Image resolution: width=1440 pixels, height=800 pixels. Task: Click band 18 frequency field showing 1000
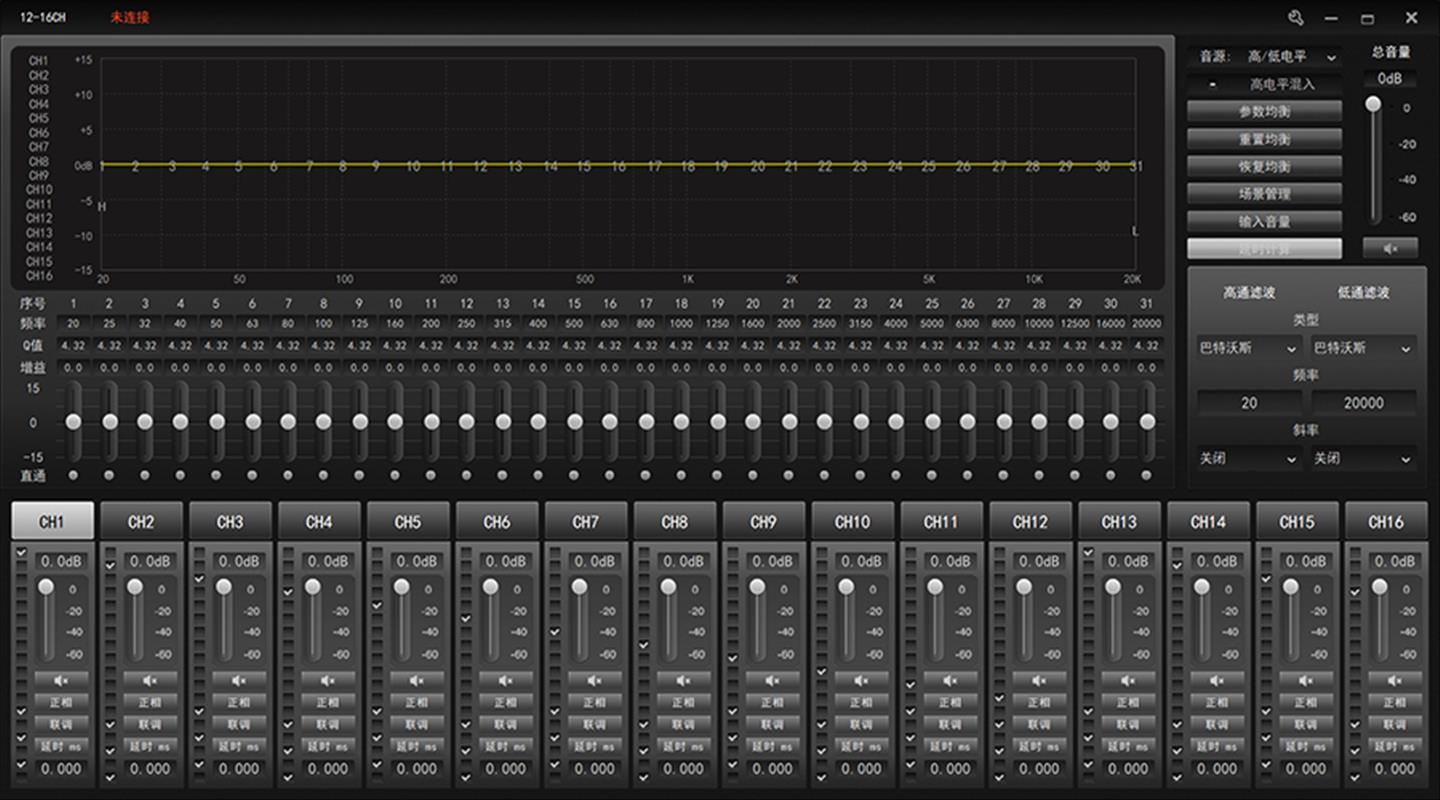coord(681,324)
